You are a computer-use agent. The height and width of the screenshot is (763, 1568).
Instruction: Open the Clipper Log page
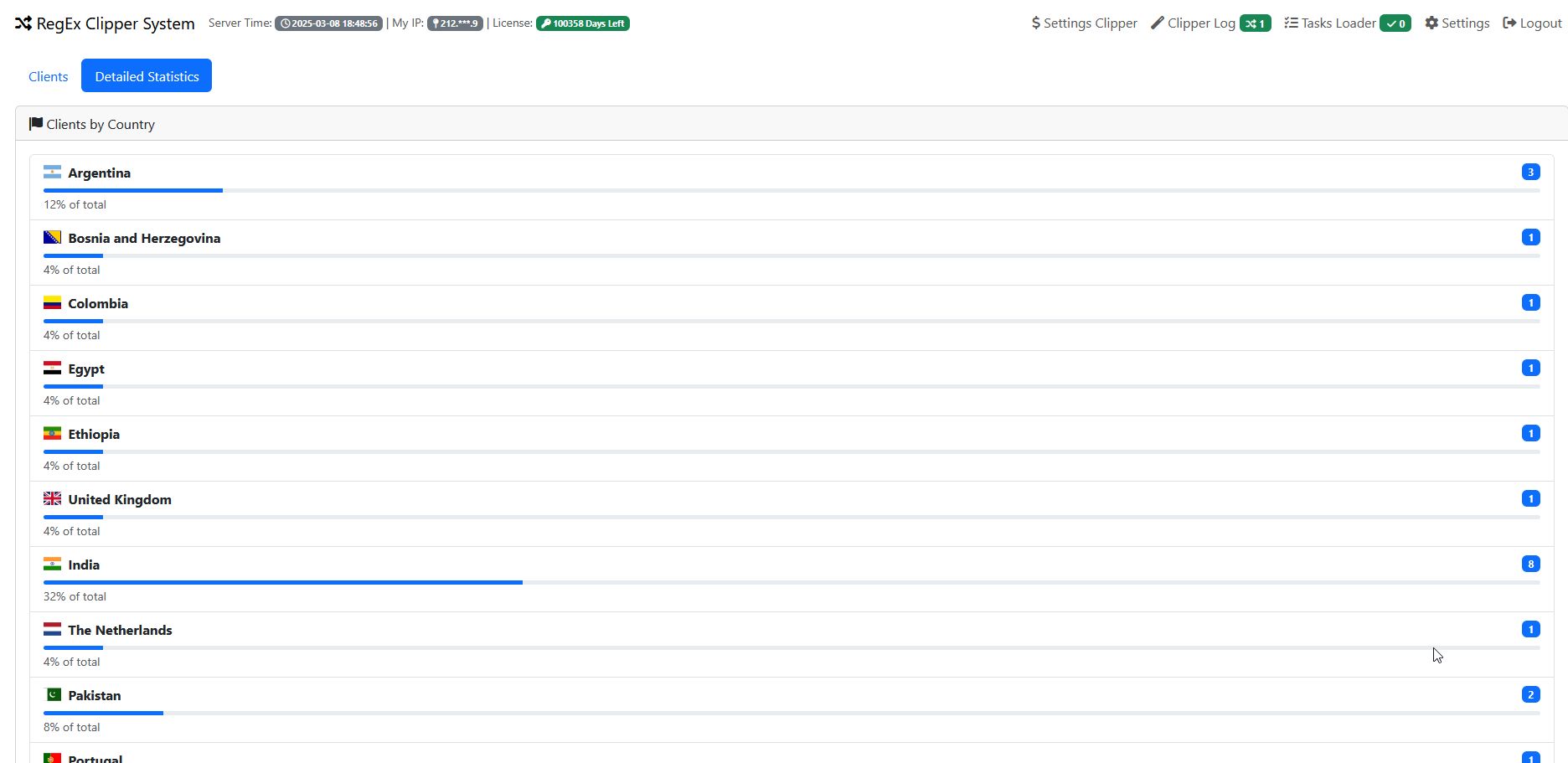tap(1211, 23)
